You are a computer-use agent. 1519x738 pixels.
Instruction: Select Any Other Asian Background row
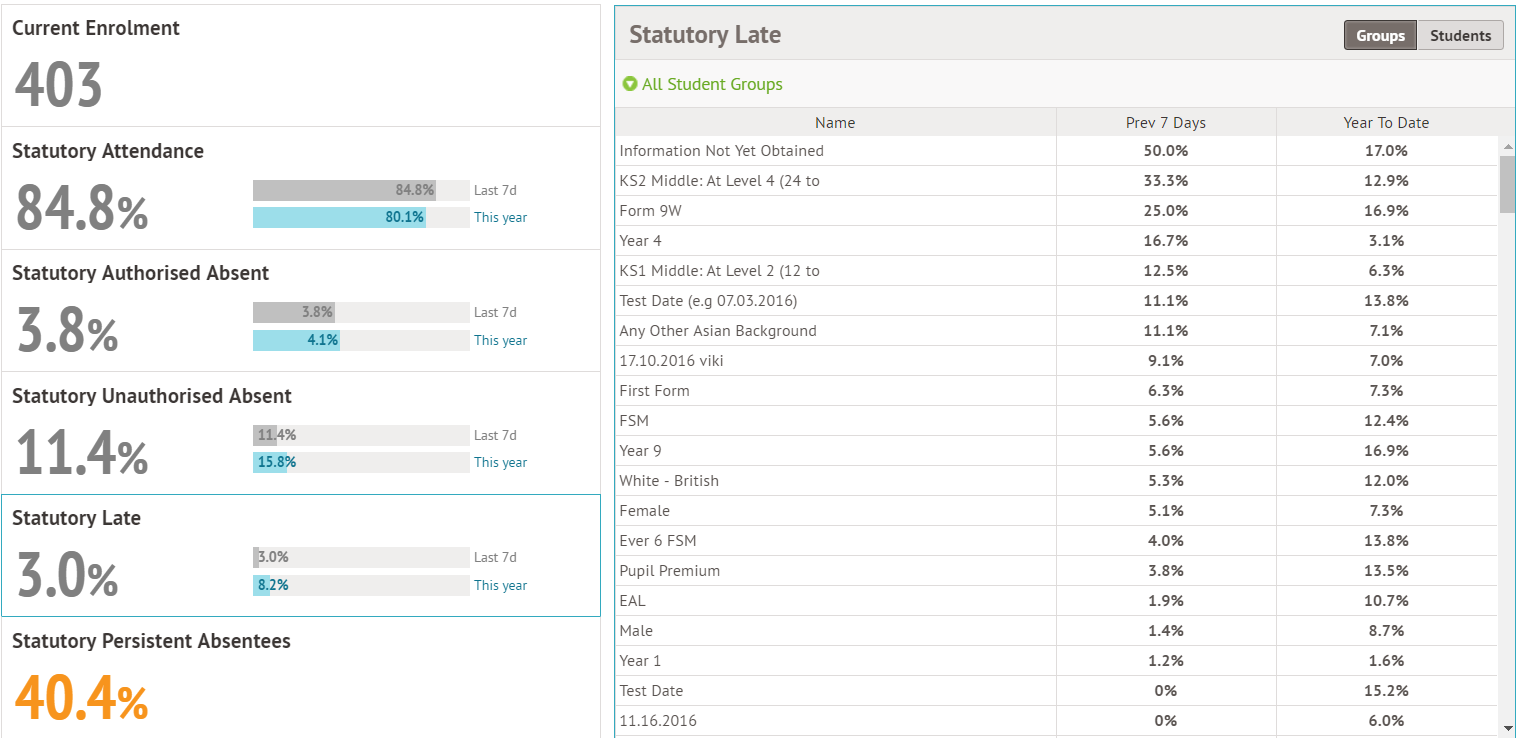[1056, 331]
